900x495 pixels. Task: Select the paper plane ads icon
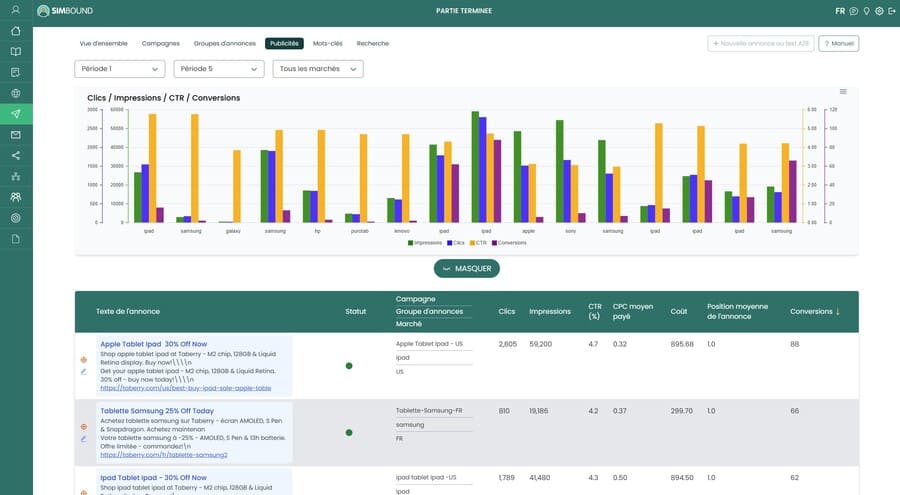15,114
